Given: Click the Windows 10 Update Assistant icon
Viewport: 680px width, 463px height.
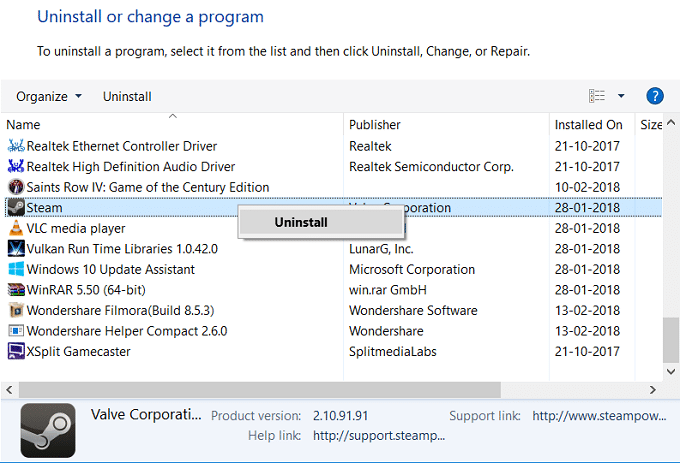Looking at the screenshot, I should click(x=15, y=270).
